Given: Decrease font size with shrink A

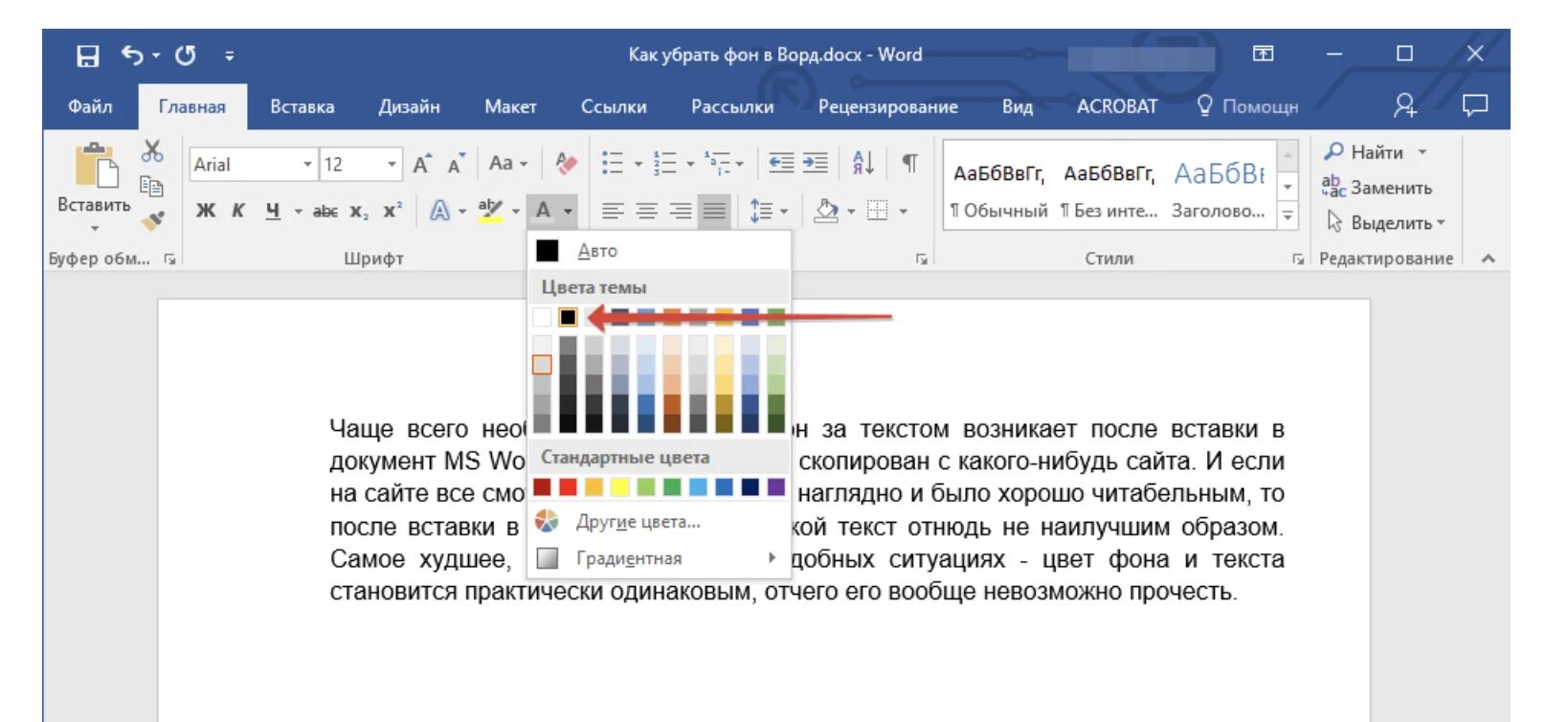Looking at the screenshot, I should tap(456, 165).
